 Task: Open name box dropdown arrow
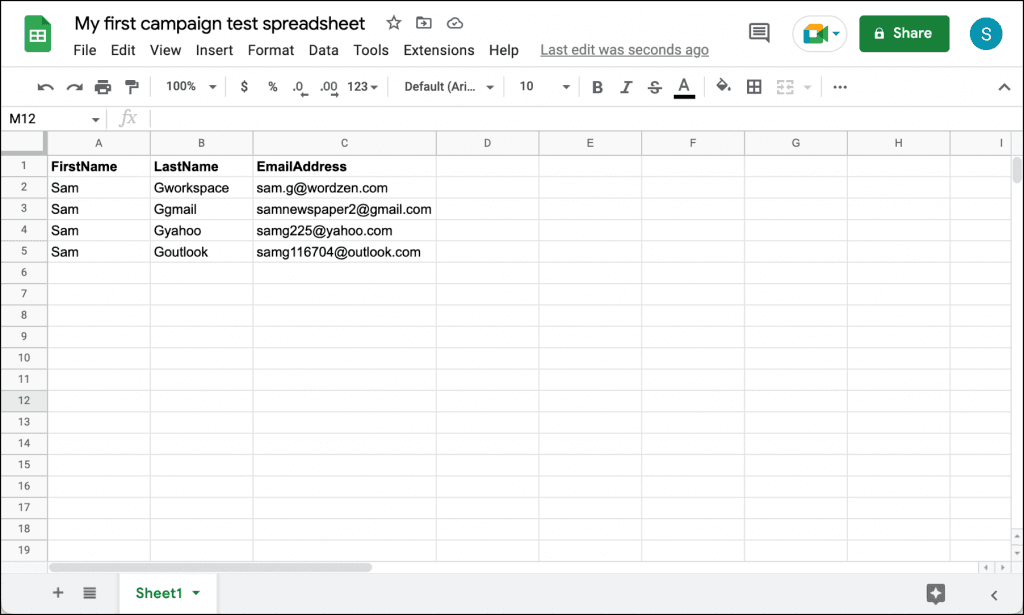click(95, 119)
